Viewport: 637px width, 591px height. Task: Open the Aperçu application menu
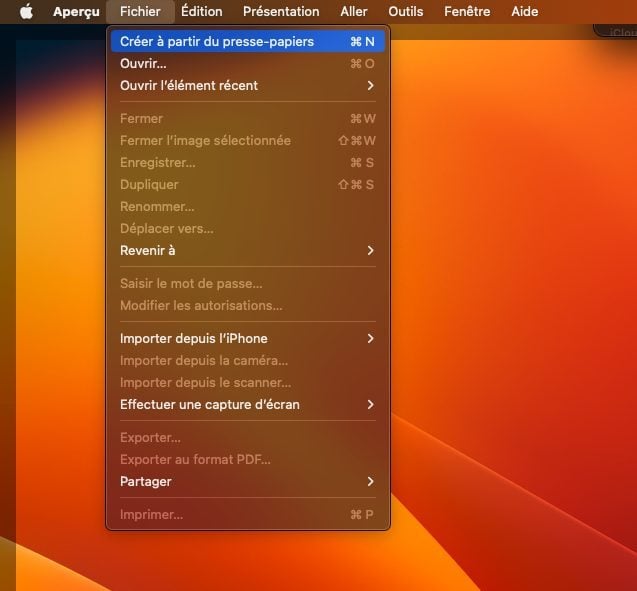(x=76, y=11)
